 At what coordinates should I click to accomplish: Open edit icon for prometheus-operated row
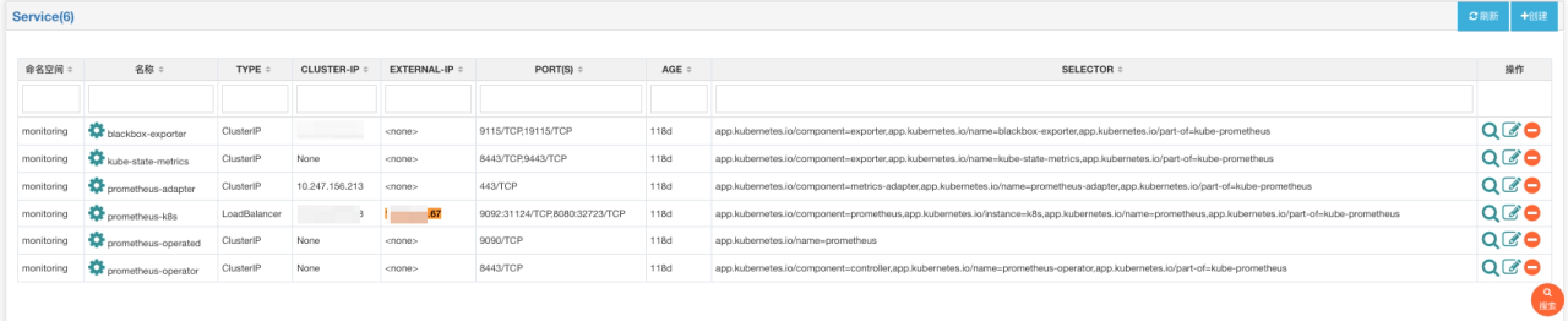pyautogui.click(x=1511, y=240)
